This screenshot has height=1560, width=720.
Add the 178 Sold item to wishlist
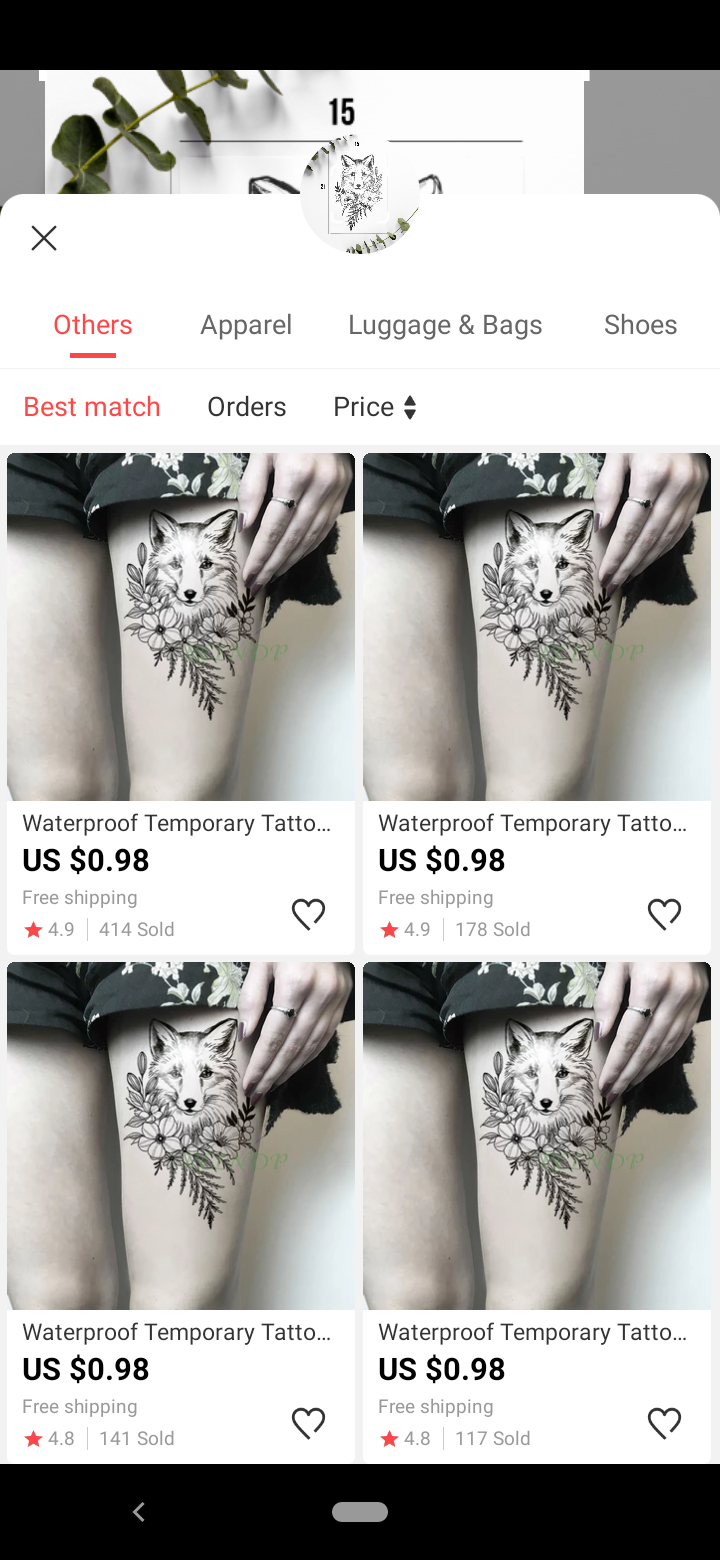tap(664, 914)
